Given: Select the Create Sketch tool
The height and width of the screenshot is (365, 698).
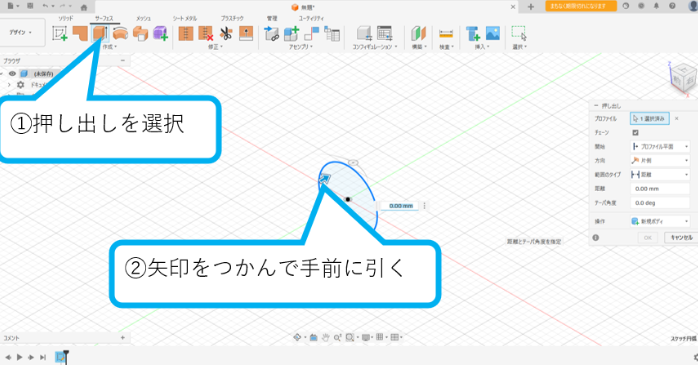Looking at the screenshot, I should coord(60,34).
